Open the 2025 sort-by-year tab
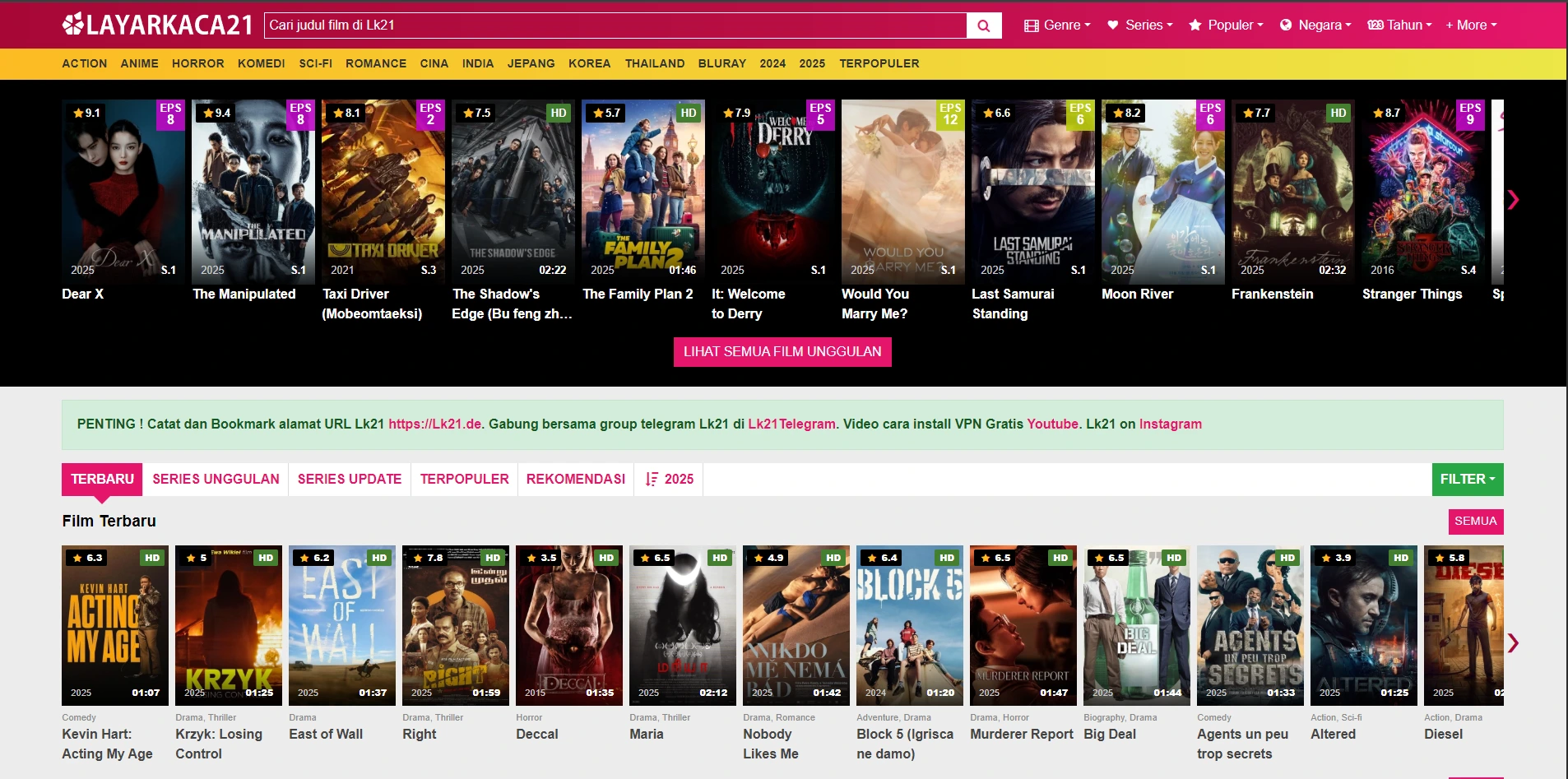 [x=669, y=479]
